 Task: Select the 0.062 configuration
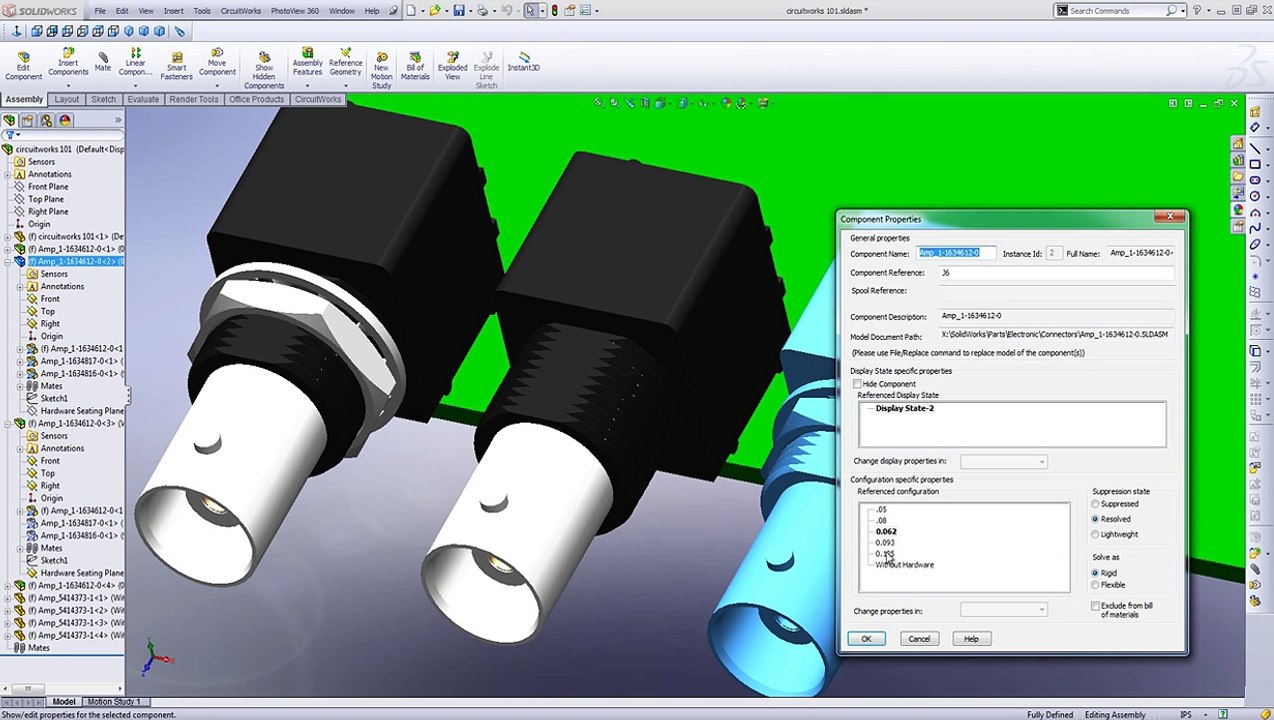[886, 531]
